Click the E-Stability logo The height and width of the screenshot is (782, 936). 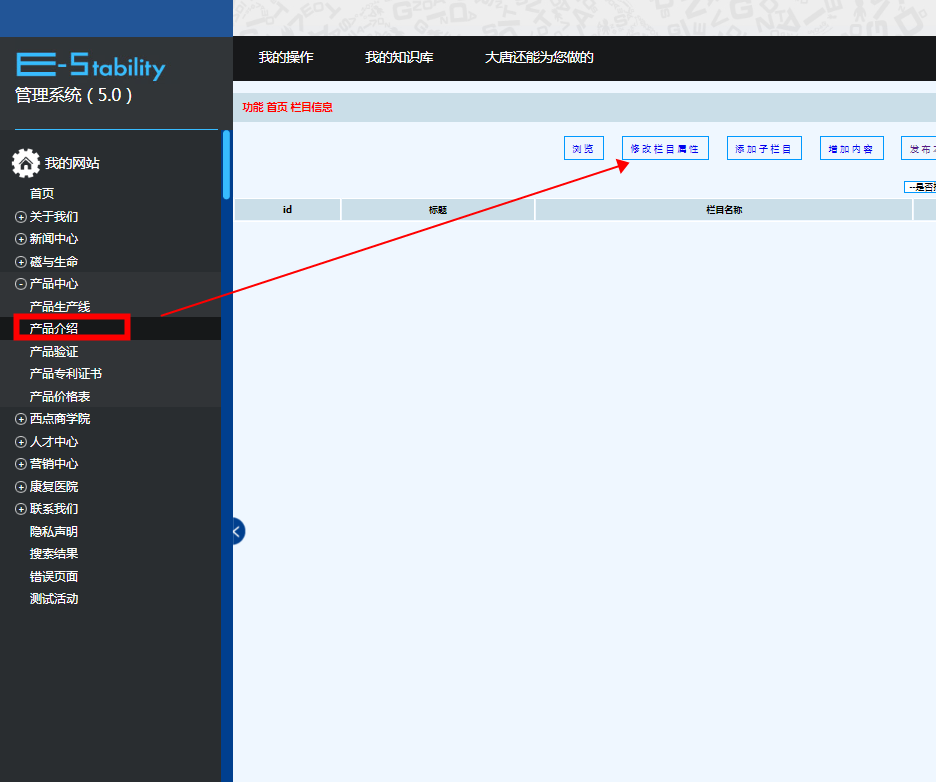coord(90,66)
